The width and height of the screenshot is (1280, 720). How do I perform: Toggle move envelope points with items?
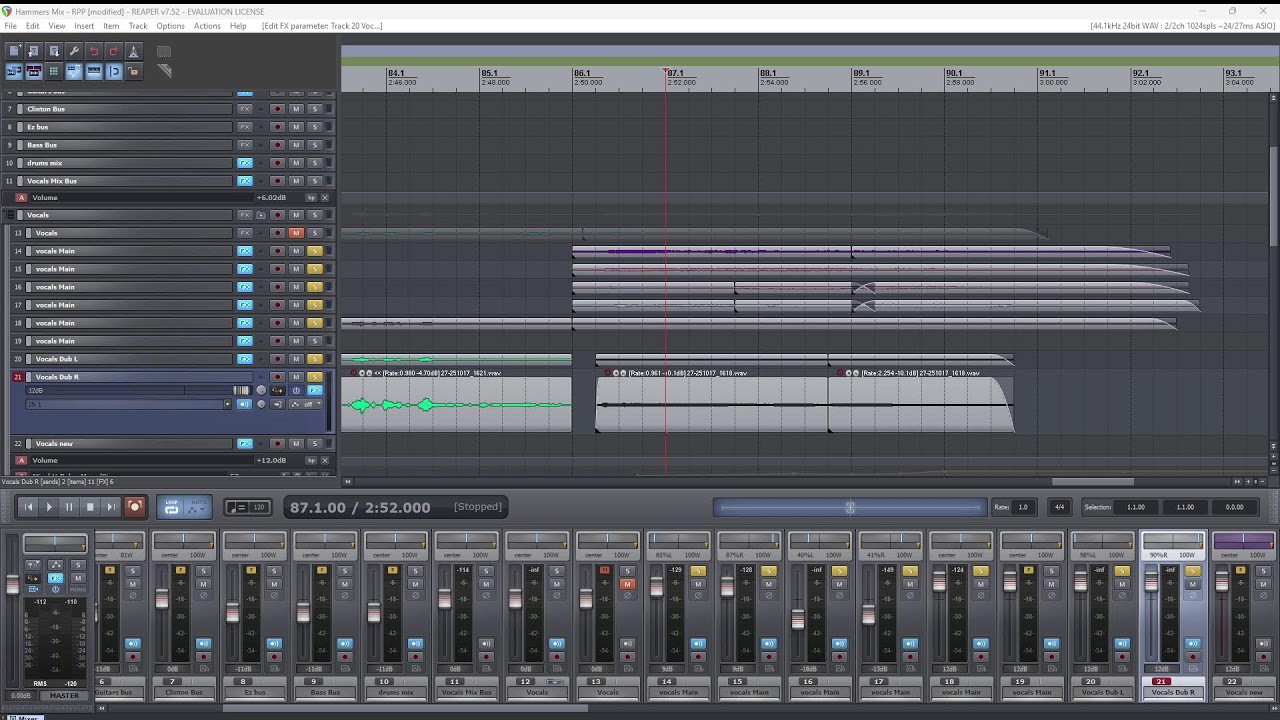(74, 71)
